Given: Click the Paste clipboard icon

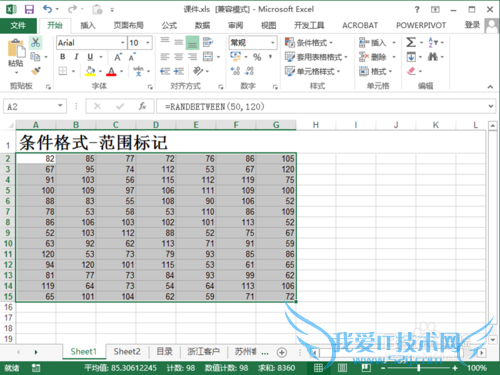Looking at the screenshot, I should pyautogui.click(x=16, y=48).
